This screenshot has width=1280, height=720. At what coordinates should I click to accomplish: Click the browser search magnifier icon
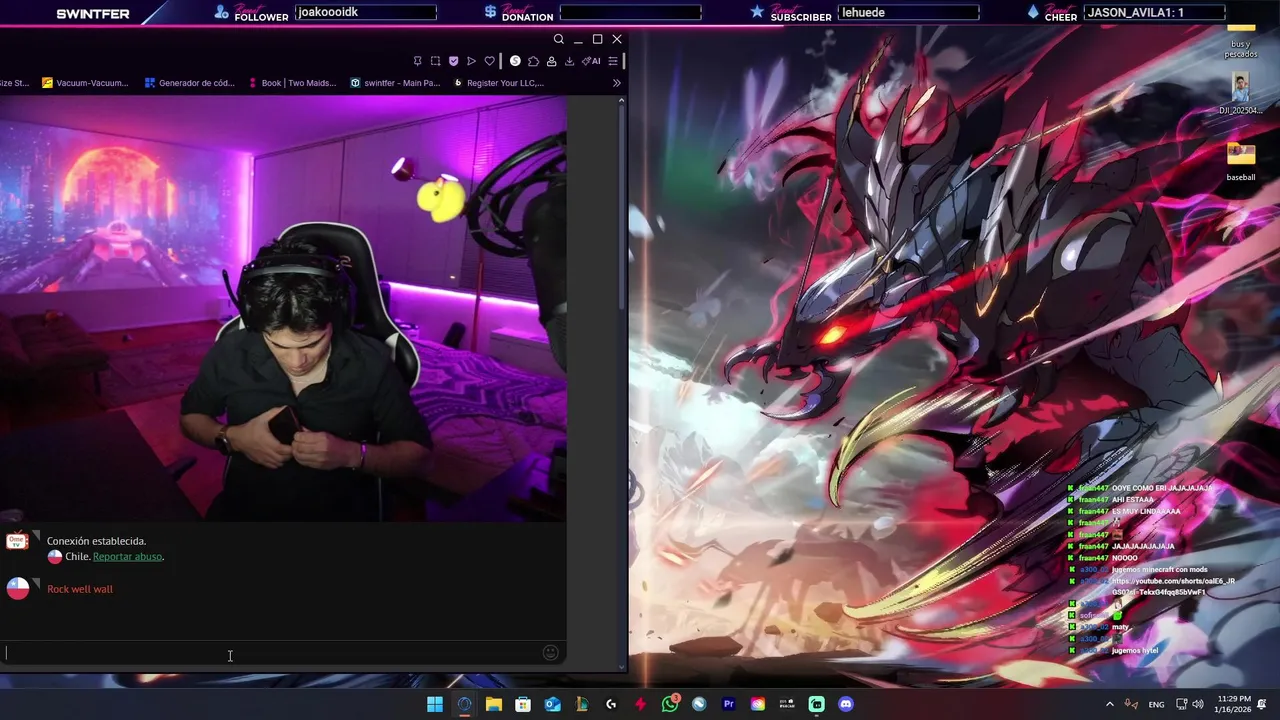pyautogui.click(x=558, y=39)
